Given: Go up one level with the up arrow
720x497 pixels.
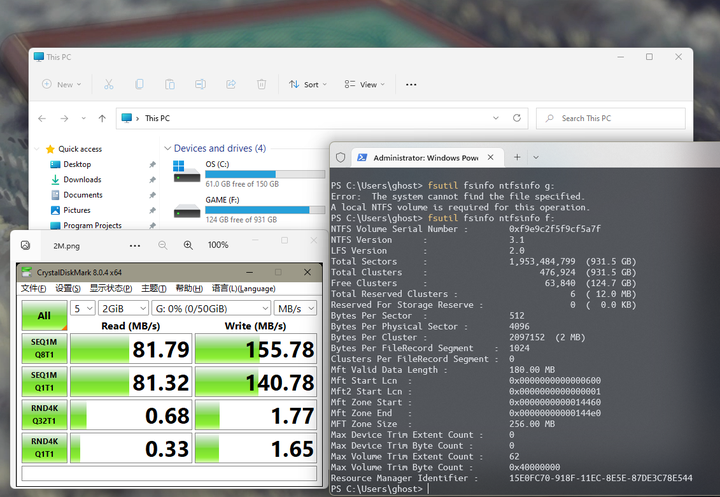Looking at the screenshot, I should [x=102, y=119].
